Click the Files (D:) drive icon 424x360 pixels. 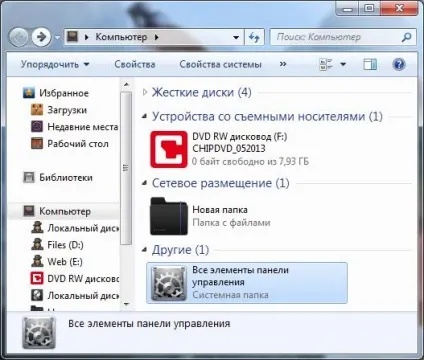coord(37,244)
